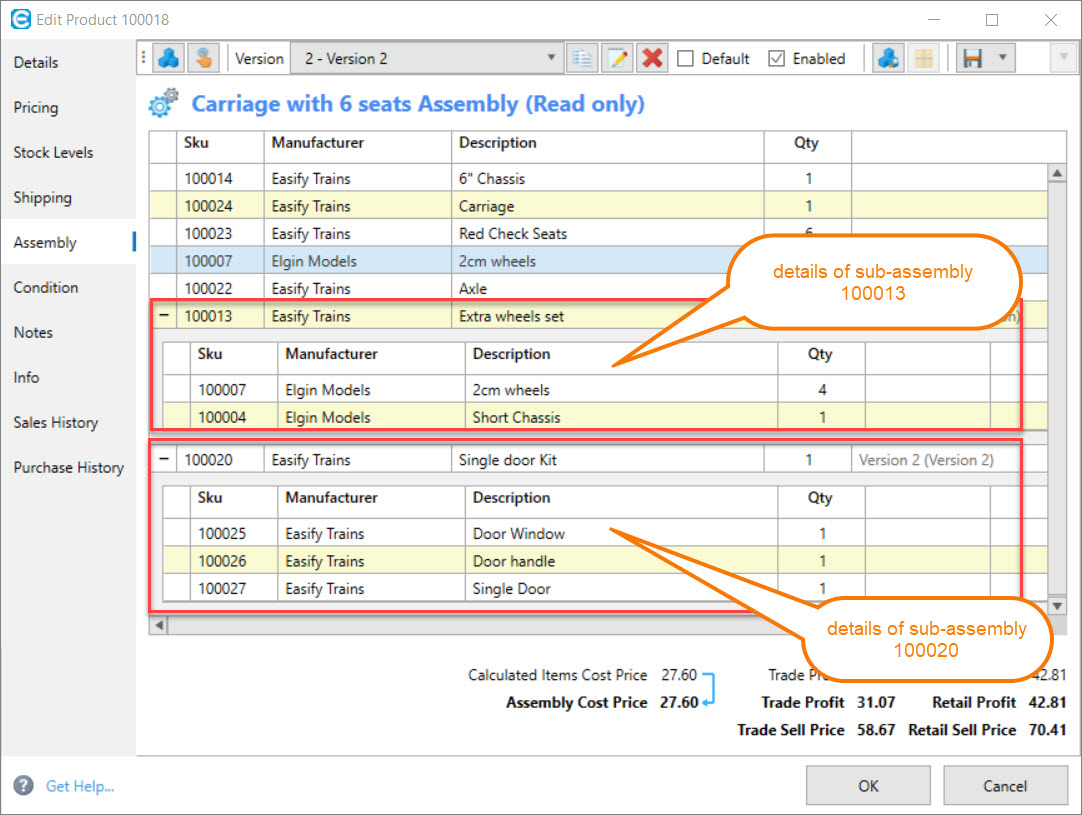
Task: Click the Extra wheels set description
Action: [511, 316]
